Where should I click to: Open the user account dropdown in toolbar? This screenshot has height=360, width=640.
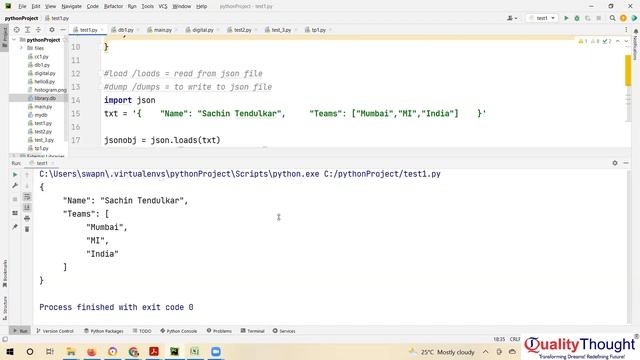click(x=512, y=18)
